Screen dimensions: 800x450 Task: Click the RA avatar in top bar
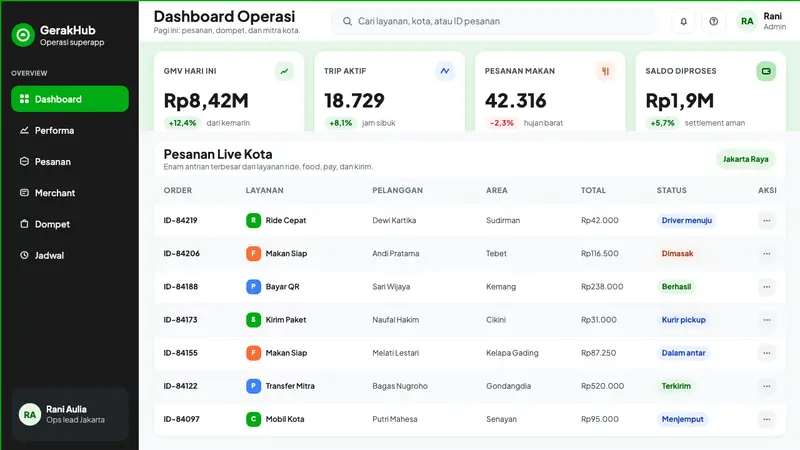747,21
